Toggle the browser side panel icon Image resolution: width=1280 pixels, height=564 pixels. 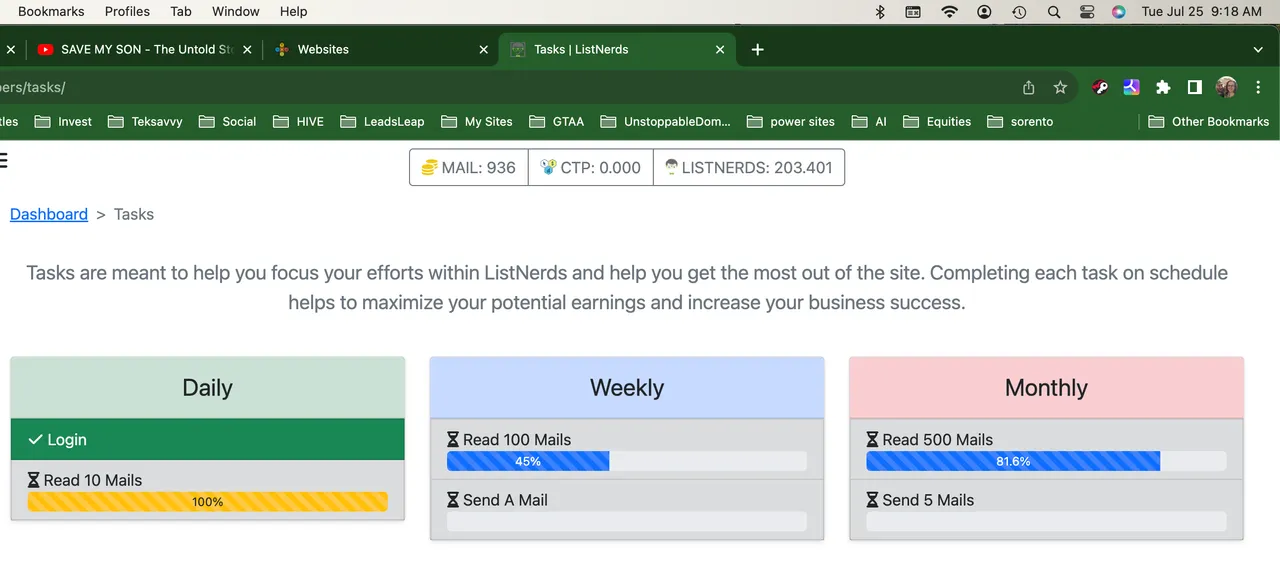pyautogui.click(x=1194, y=88)
